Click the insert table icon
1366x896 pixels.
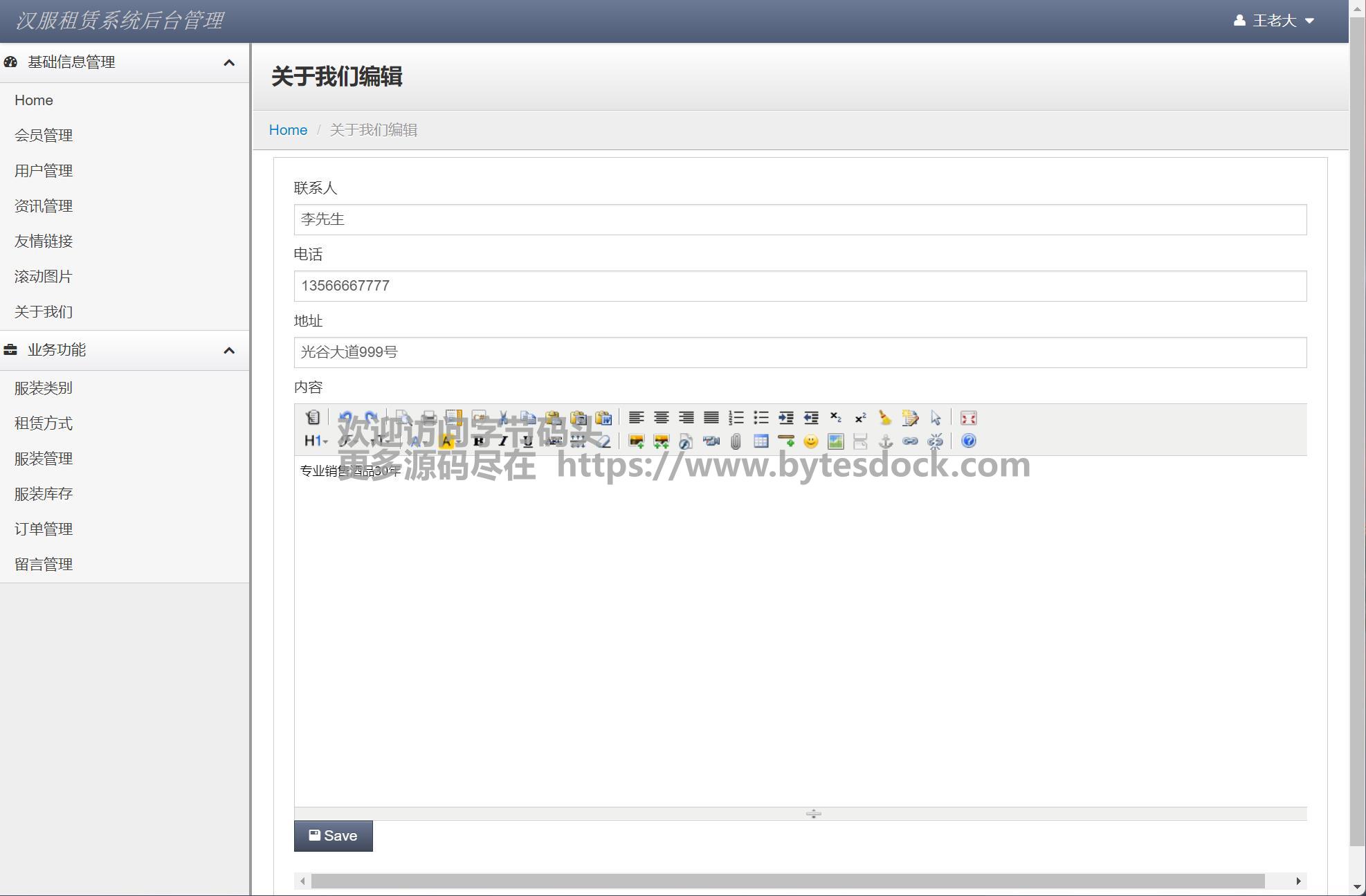(x=761, y=441)
